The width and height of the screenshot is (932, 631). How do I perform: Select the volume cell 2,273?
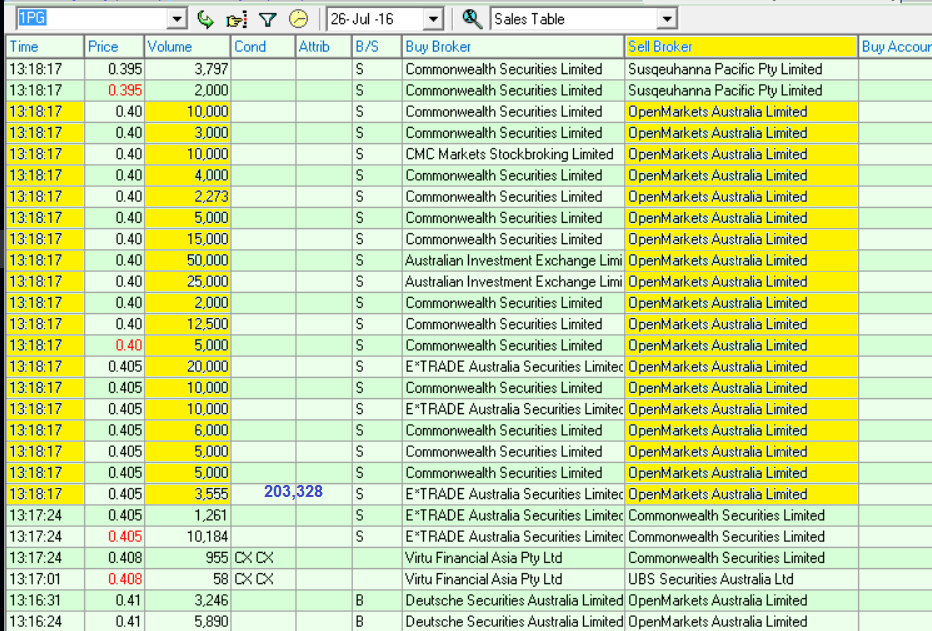[187, 197]
